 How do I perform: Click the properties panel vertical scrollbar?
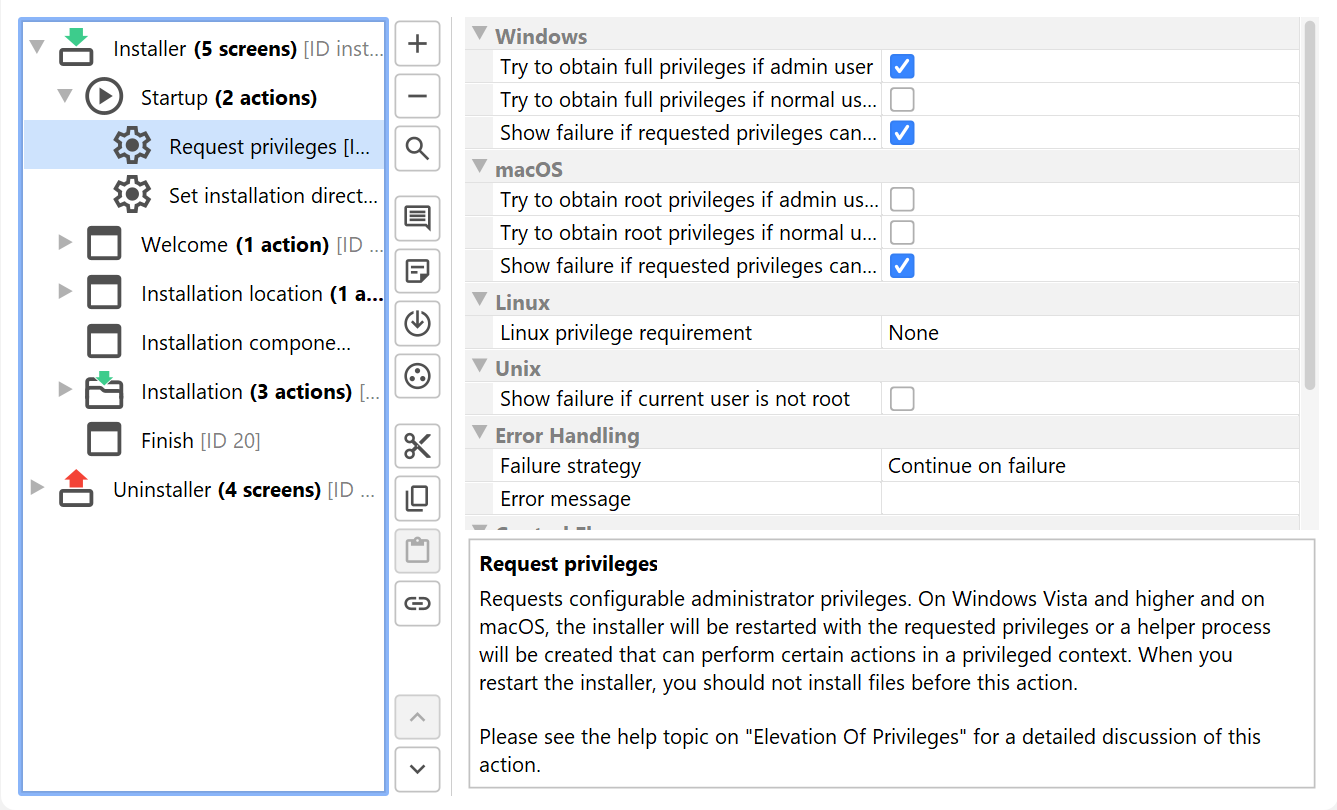(1309, 200)
